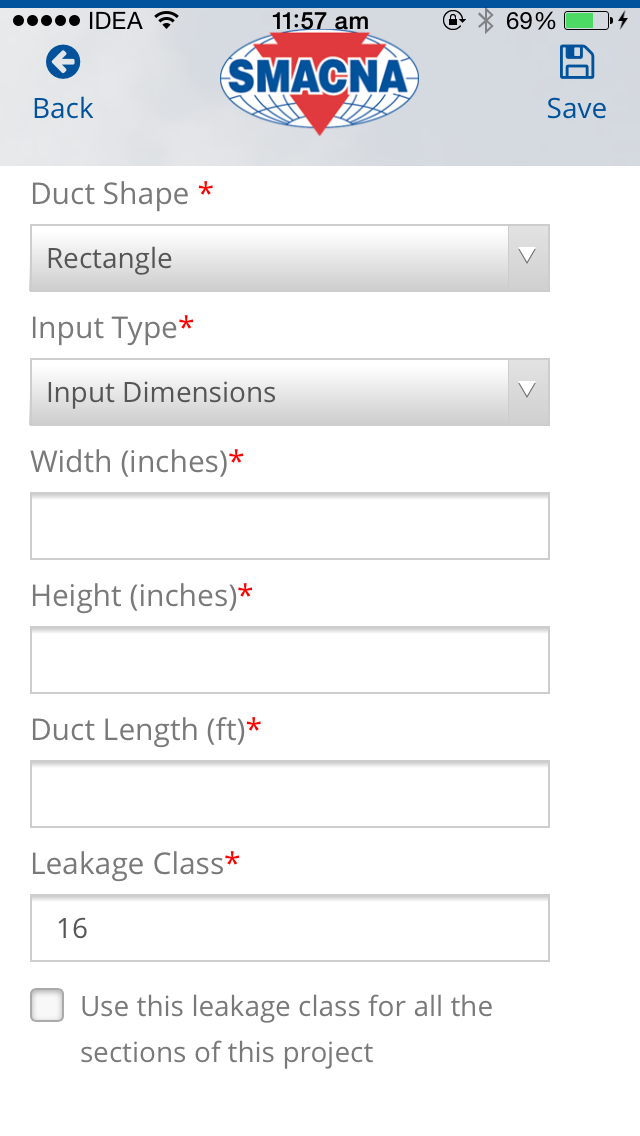640x1136 pixels.
Task: Focus the Height (inches) field
Action: (289, 660)
